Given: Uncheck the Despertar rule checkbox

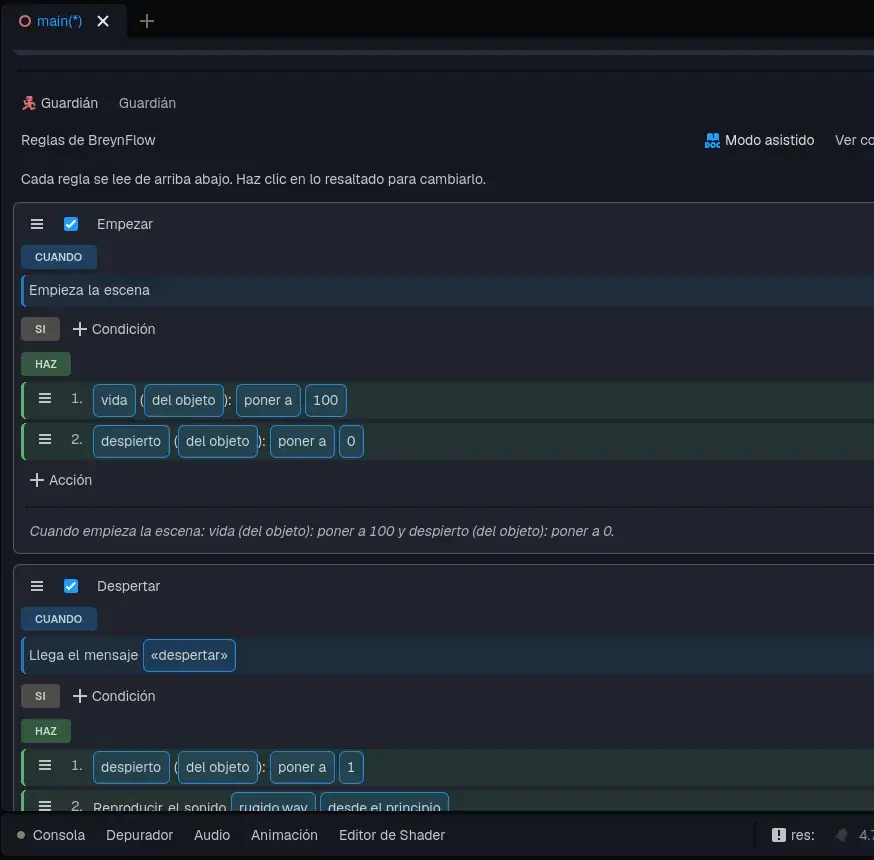Looking at the screenshot, I should click(71, 586).
